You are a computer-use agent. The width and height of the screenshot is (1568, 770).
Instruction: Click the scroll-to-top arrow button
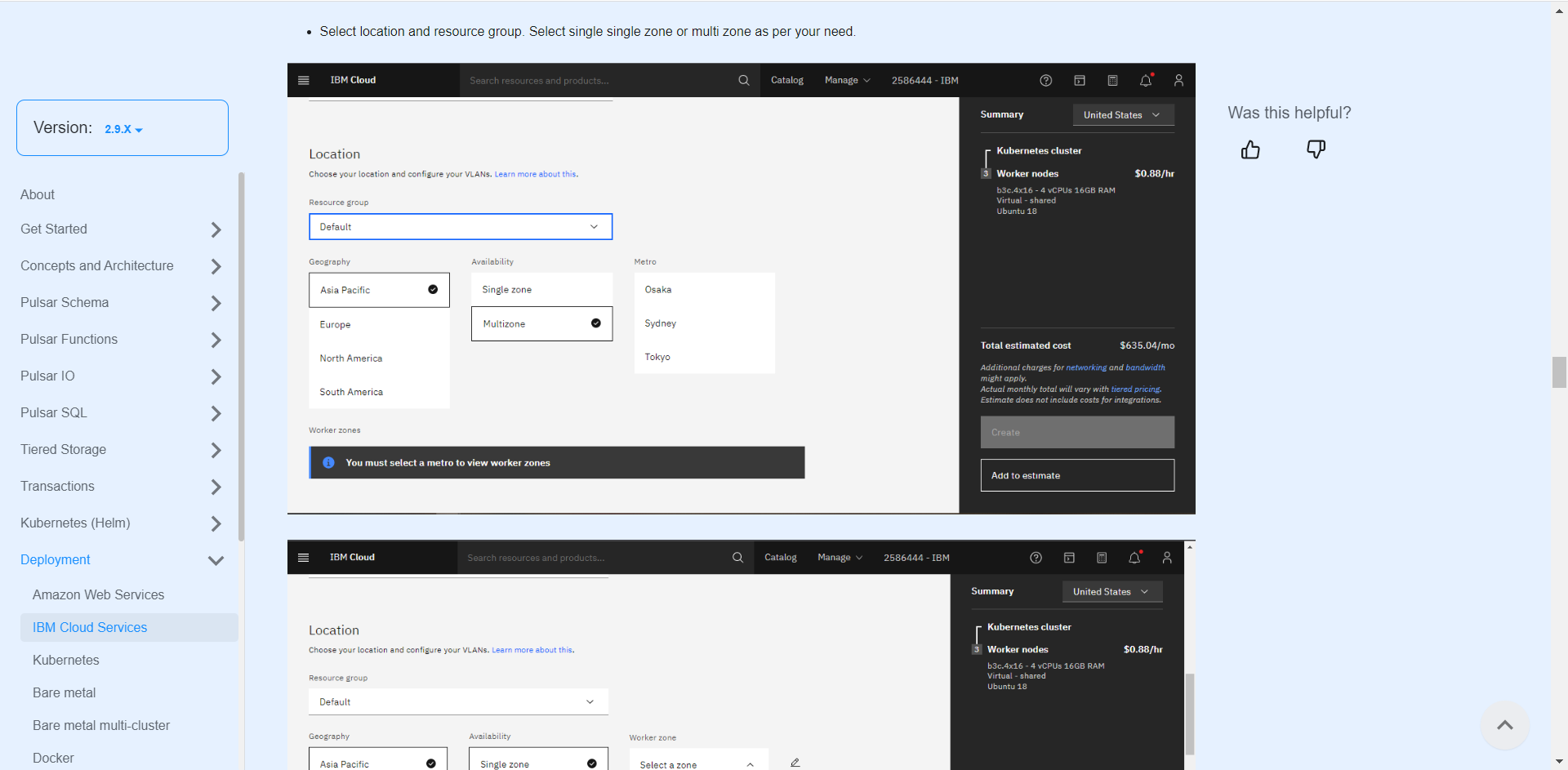(x=1504, y=725)
